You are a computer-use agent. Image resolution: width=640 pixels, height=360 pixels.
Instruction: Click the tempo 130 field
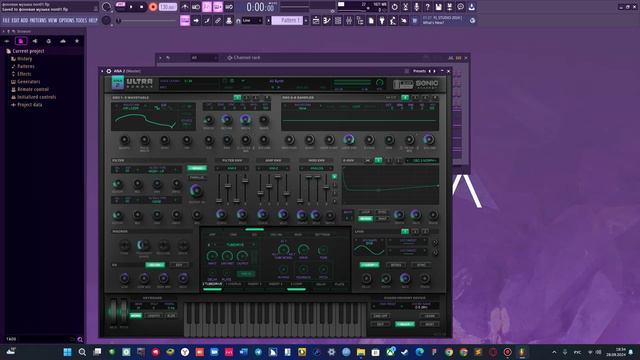point(168,7)
